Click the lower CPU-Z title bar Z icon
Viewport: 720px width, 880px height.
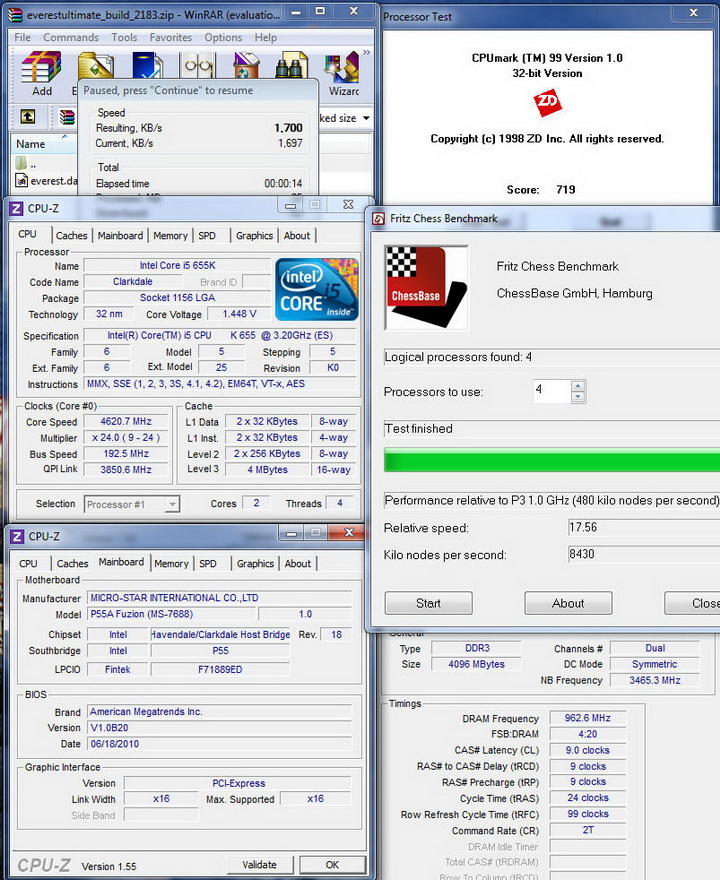click(17, 536)
